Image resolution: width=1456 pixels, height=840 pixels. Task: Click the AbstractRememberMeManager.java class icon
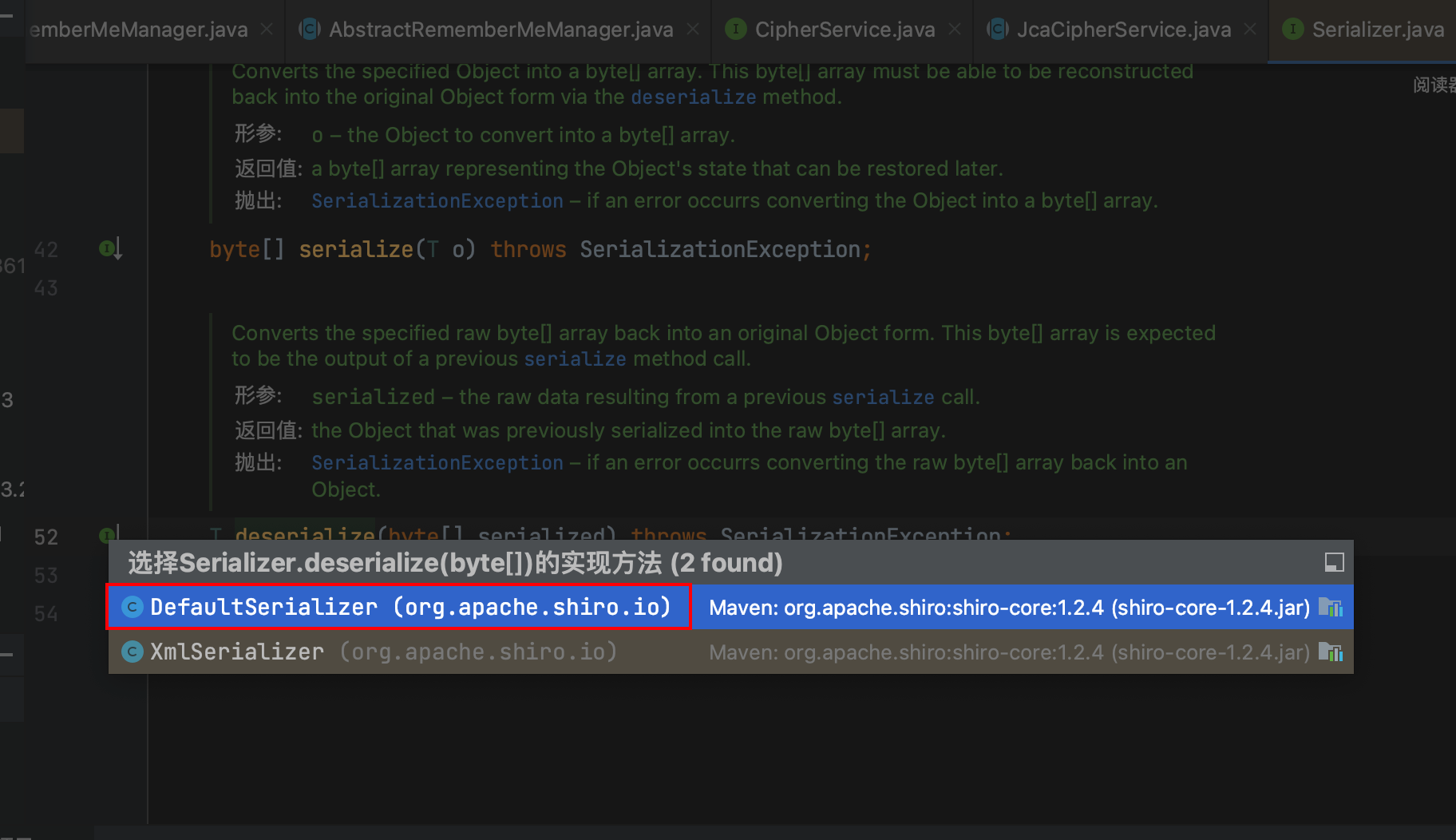point(310,30)
